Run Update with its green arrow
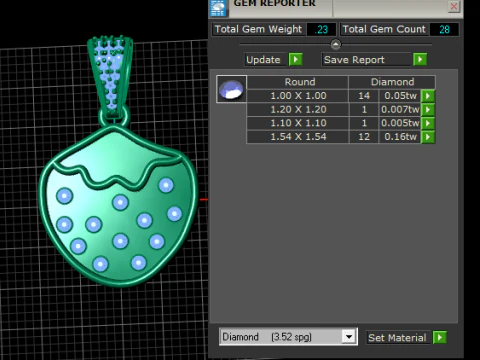Viewport: 480px width, 360px height. pyautogui.click(x=296, y=60)
